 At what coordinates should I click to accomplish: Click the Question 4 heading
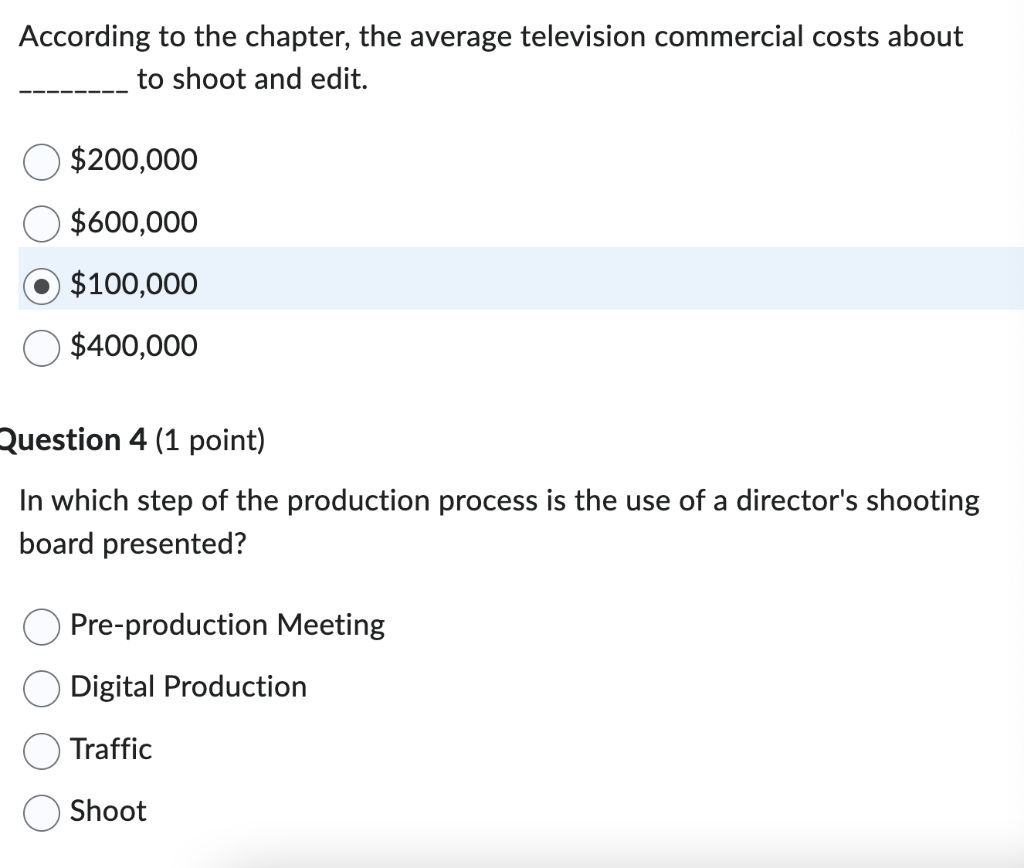[x=130, y=440]
